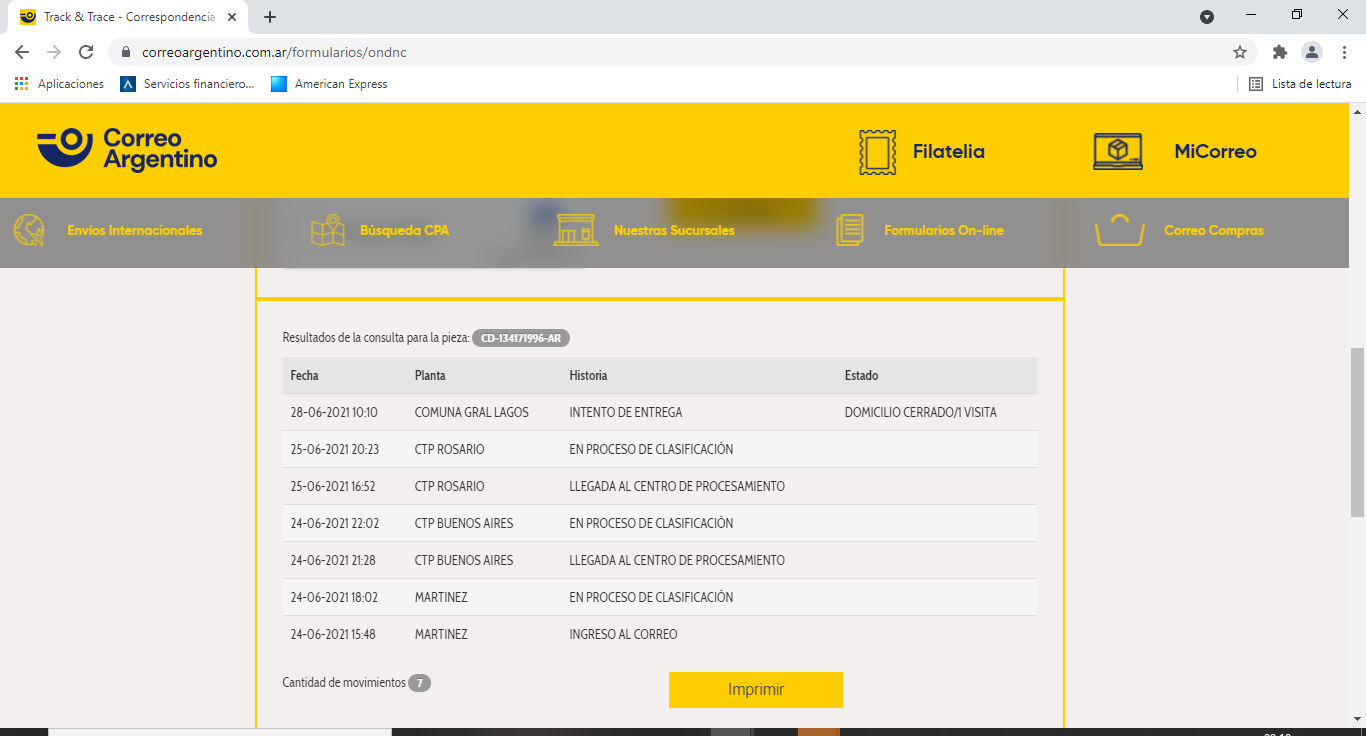The width and height of the screenshot is (1366, 736).
Task: Open the Chrome profile avatar menu
Action: (1312, 52)
